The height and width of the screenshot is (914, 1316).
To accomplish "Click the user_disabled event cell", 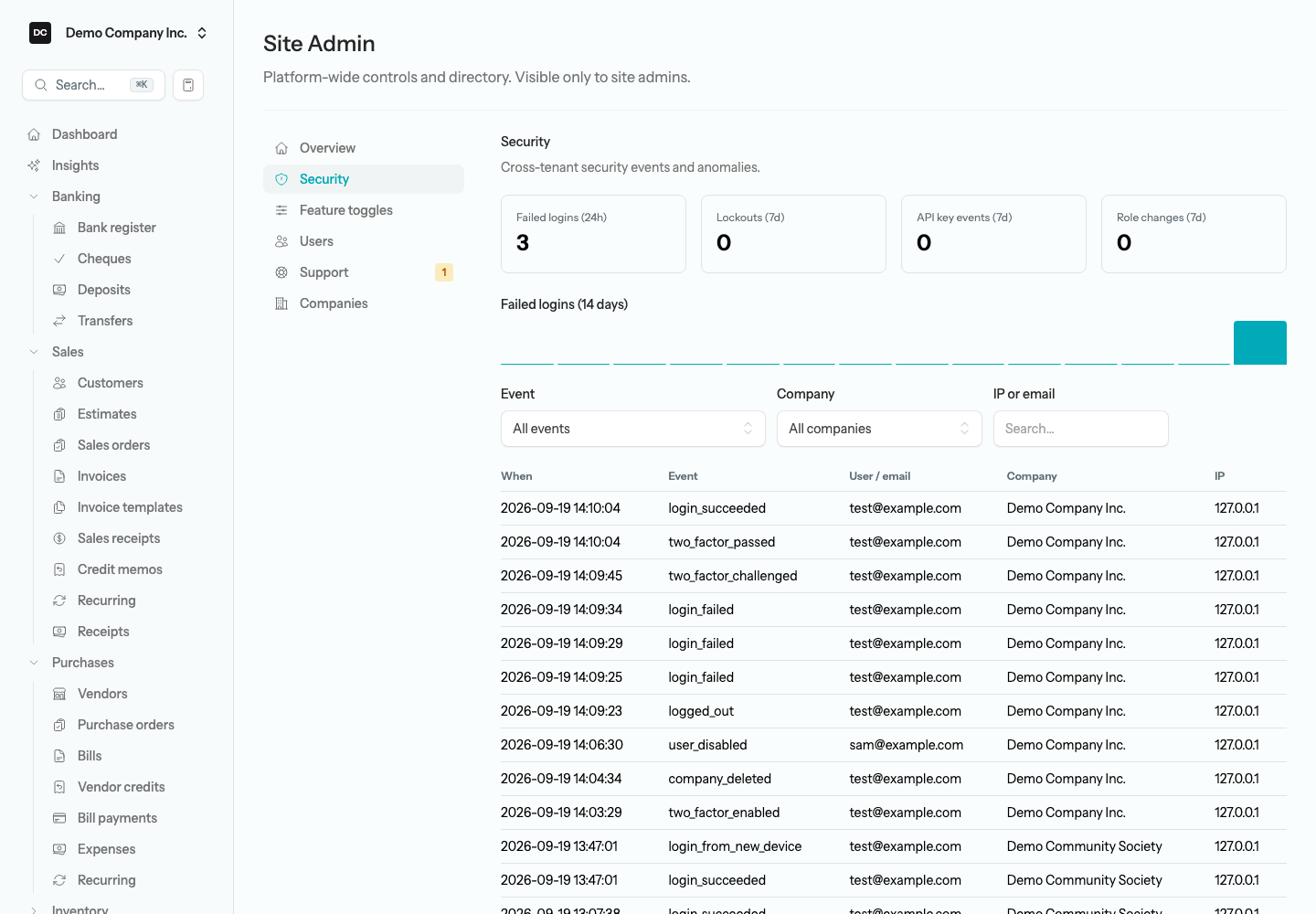I will (707, 745).
